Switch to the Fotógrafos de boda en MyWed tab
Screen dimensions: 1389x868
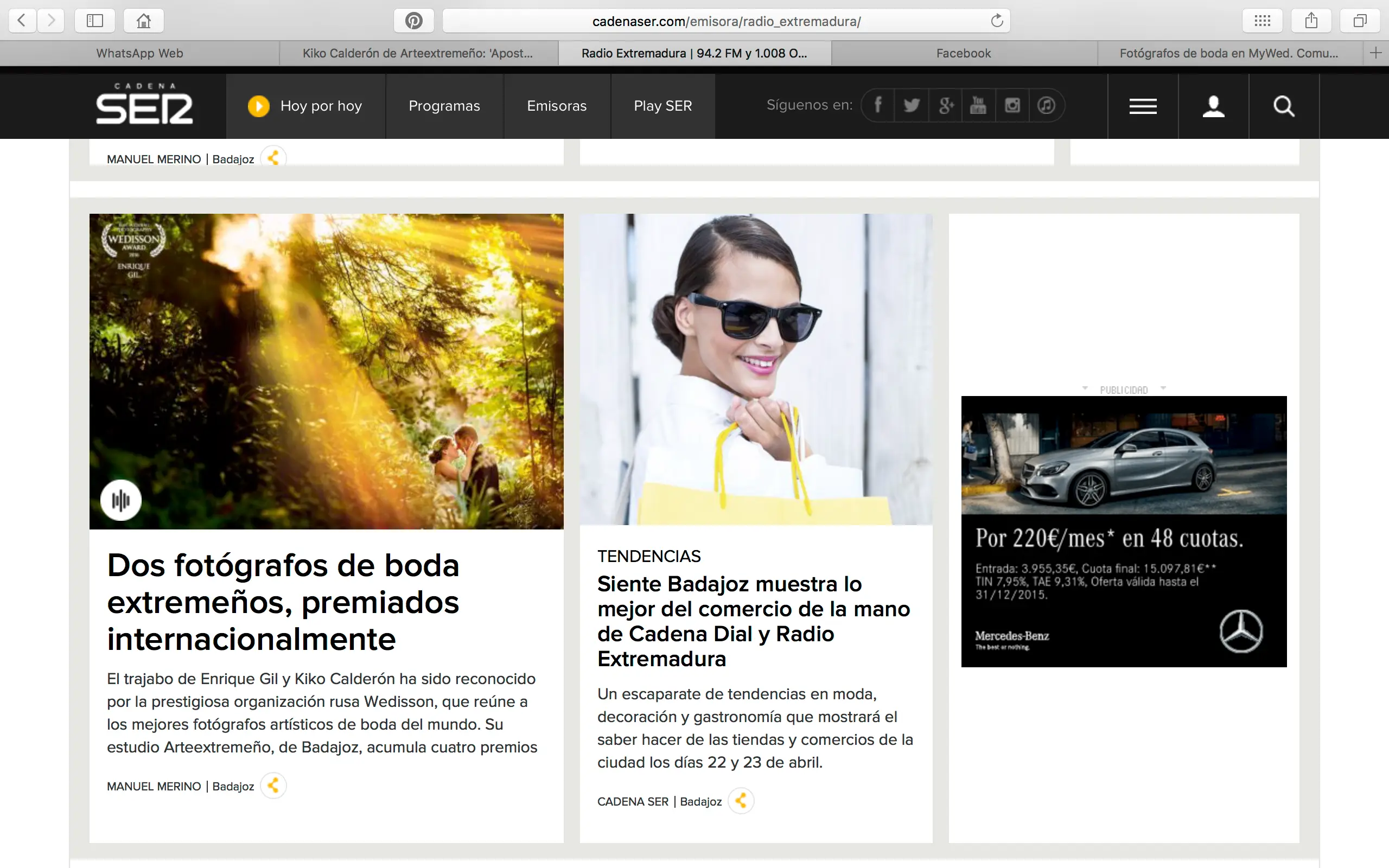[x=1229, y=53]
